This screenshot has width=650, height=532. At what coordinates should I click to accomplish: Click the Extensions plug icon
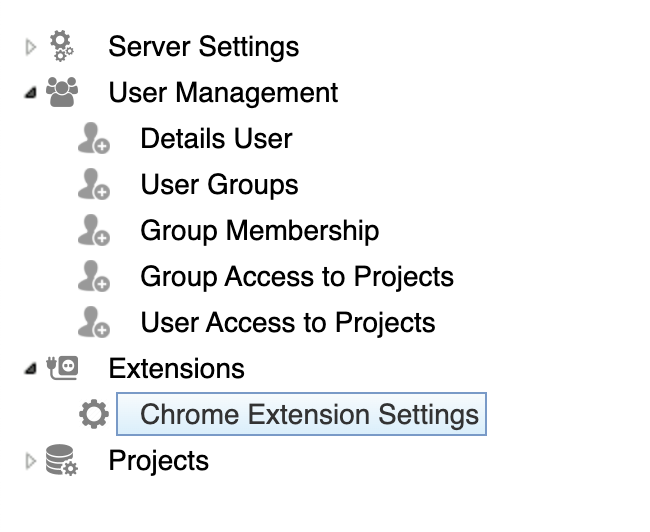pos(62,369)
